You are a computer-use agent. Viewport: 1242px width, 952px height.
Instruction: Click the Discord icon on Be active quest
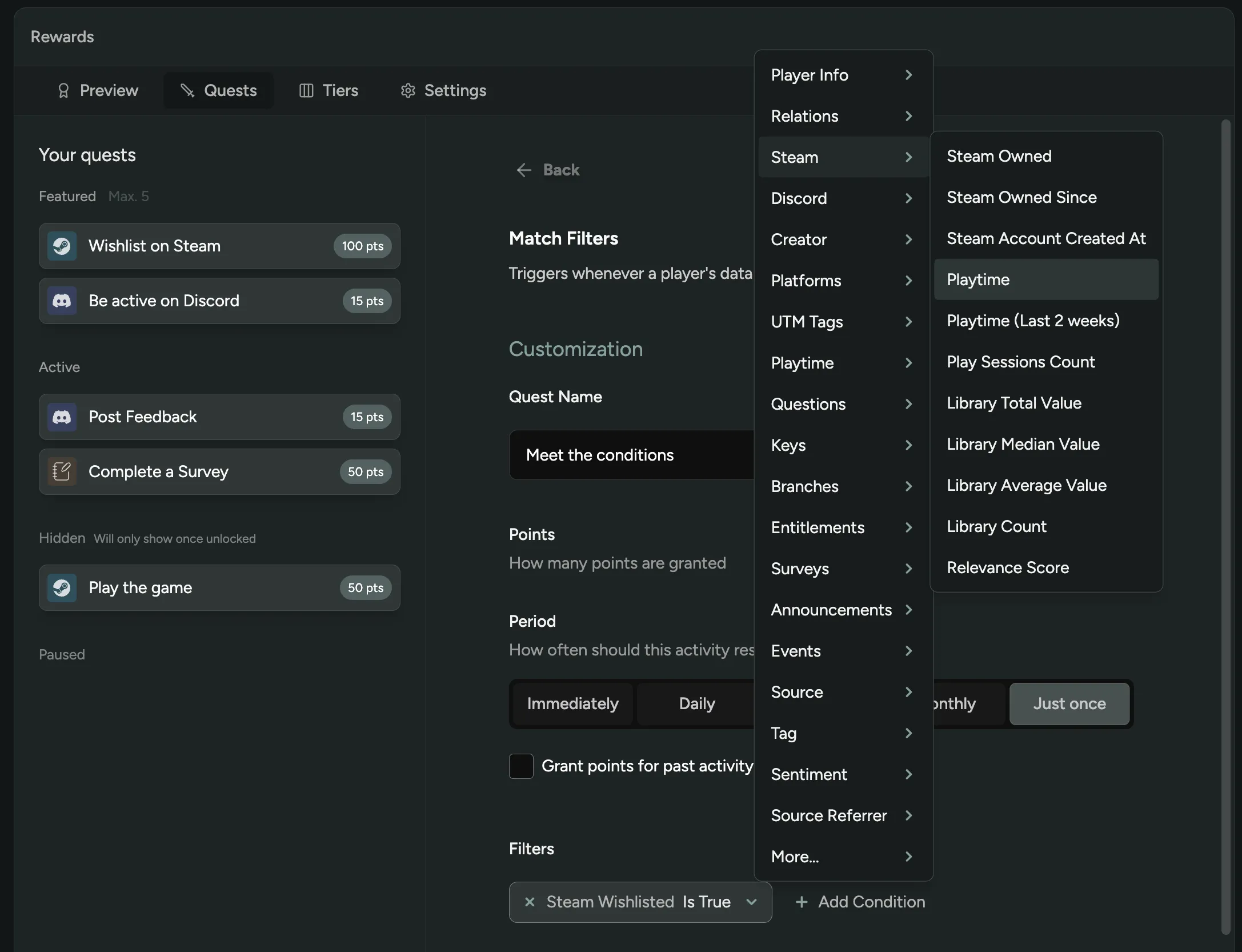click(62, 301)
